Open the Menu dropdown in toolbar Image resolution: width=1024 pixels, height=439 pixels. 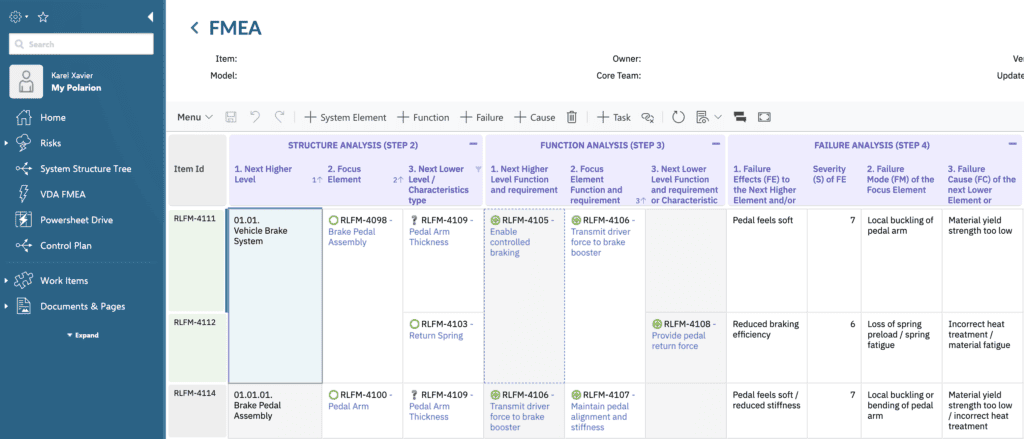click(194, 117)
